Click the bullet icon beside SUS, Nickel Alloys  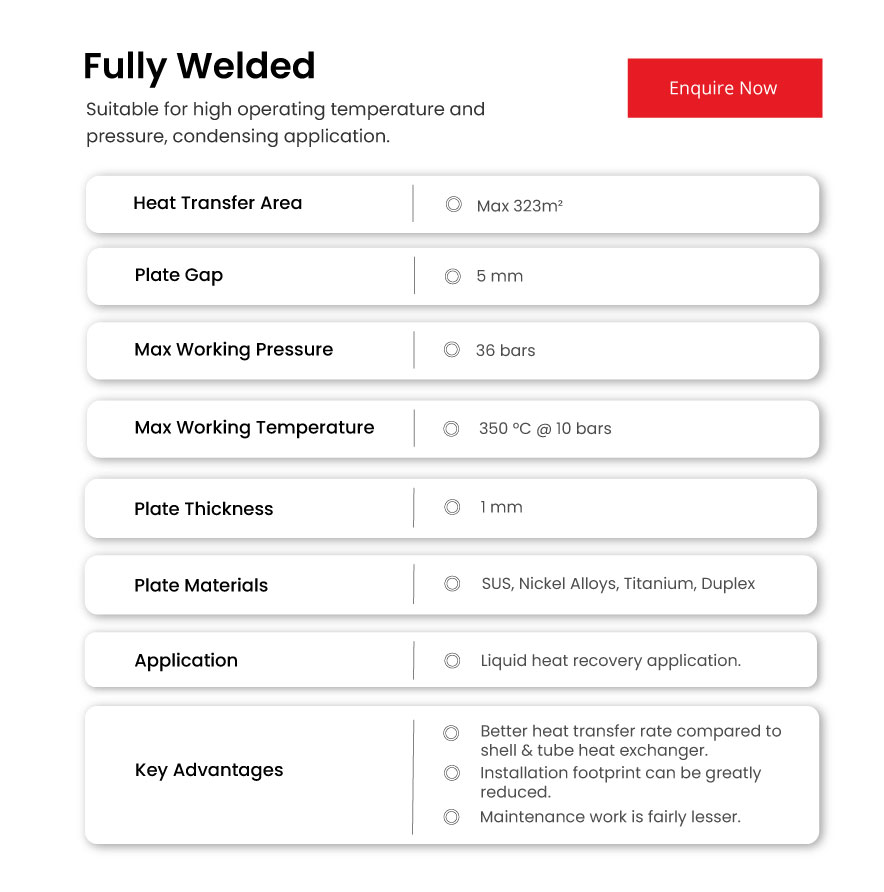pos(452,583)
